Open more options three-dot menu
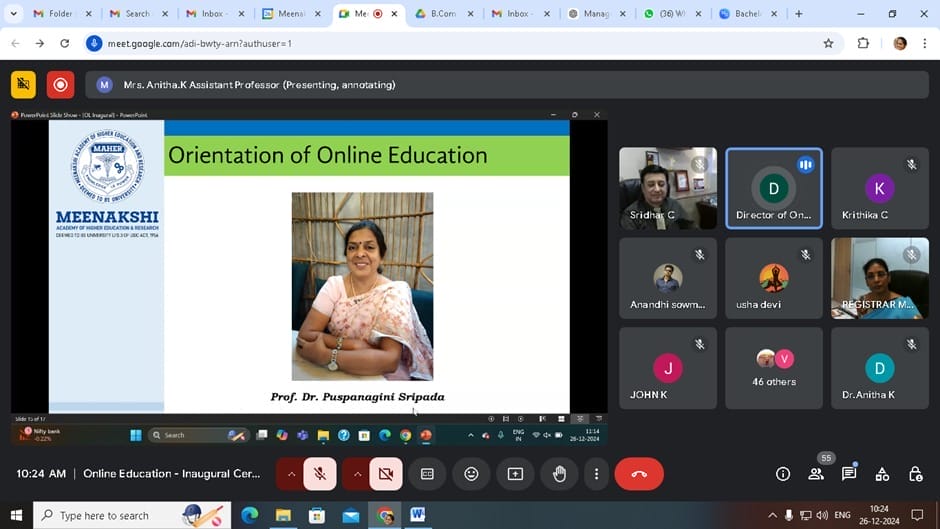Image resolution: width=940 pixels, height=529 pixels. 596,474
